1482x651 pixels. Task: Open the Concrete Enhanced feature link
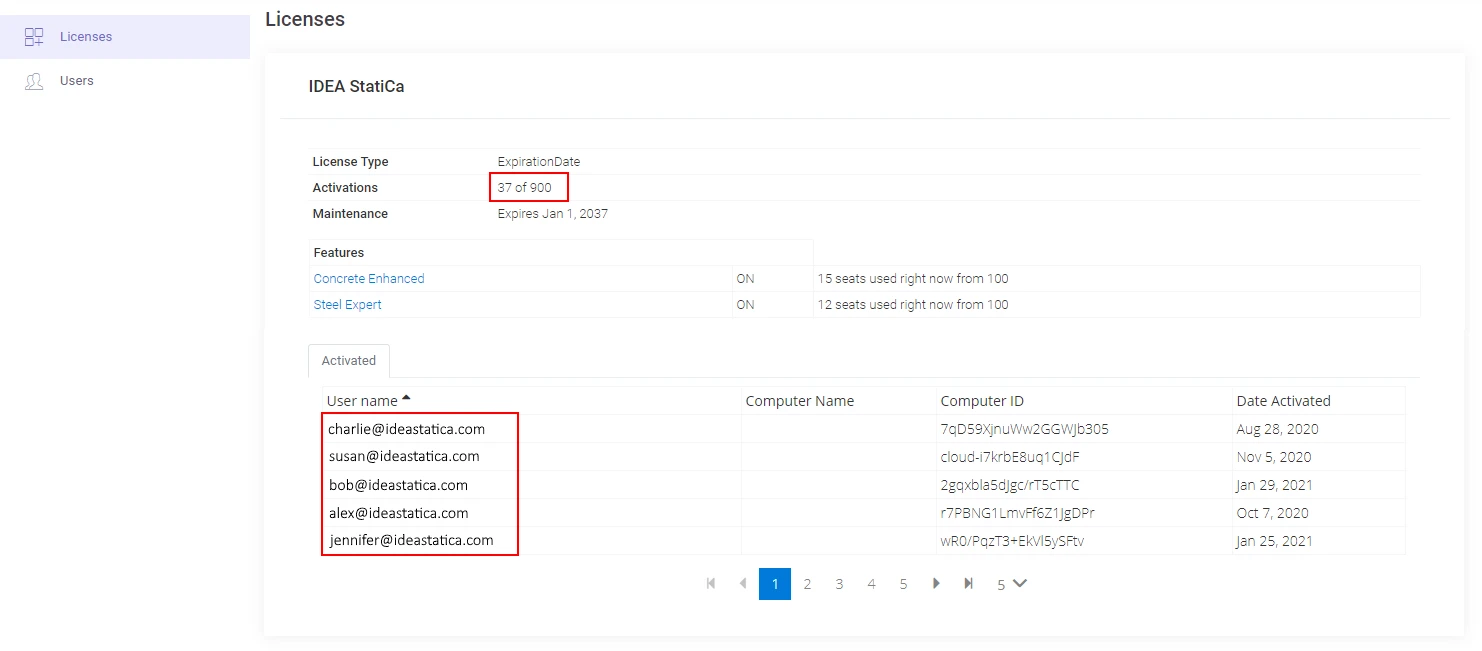369,279
